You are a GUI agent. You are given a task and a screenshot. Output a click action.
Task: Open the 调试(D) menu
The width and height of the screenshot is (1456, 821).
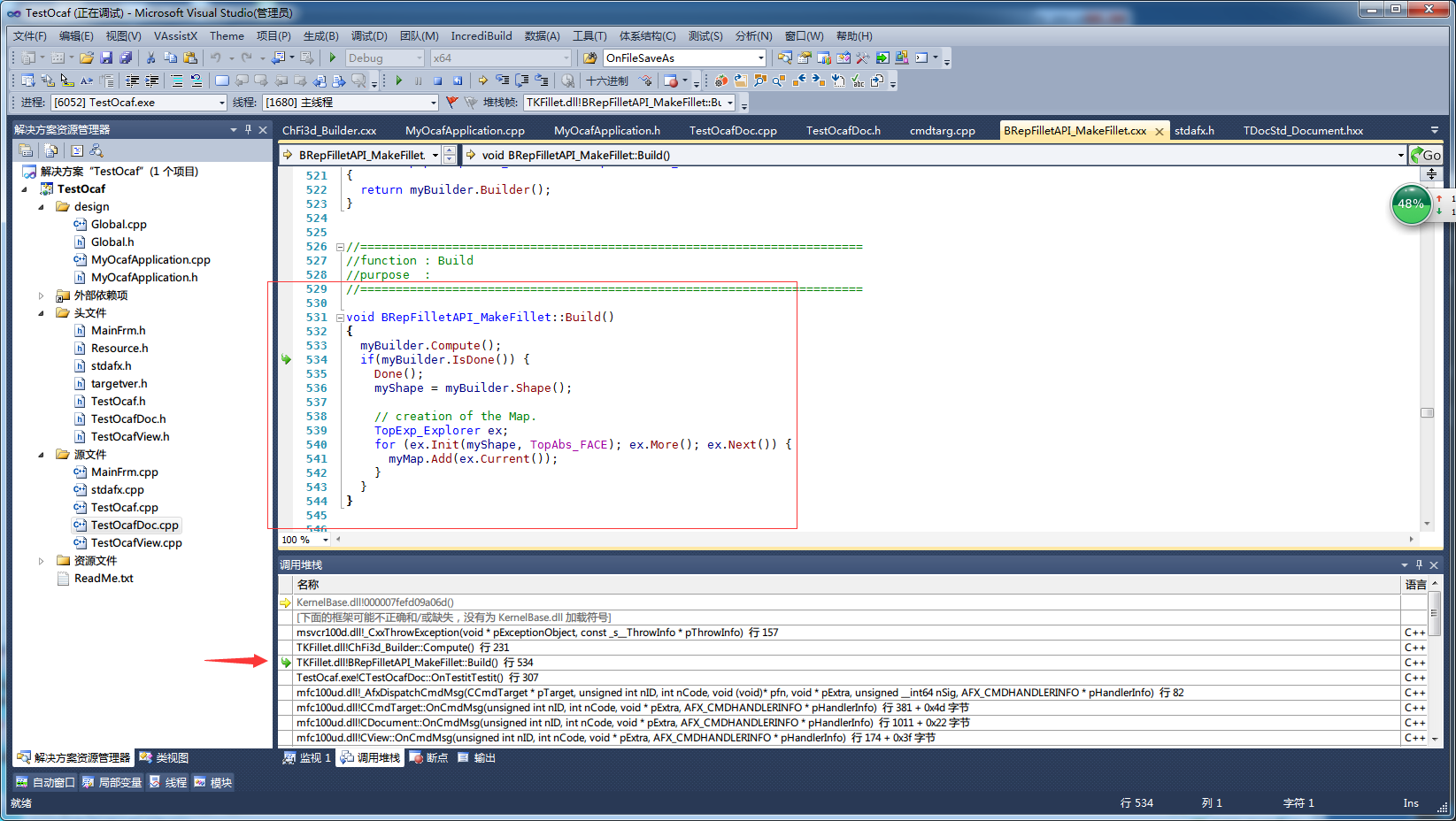click(x=368, y=36)
